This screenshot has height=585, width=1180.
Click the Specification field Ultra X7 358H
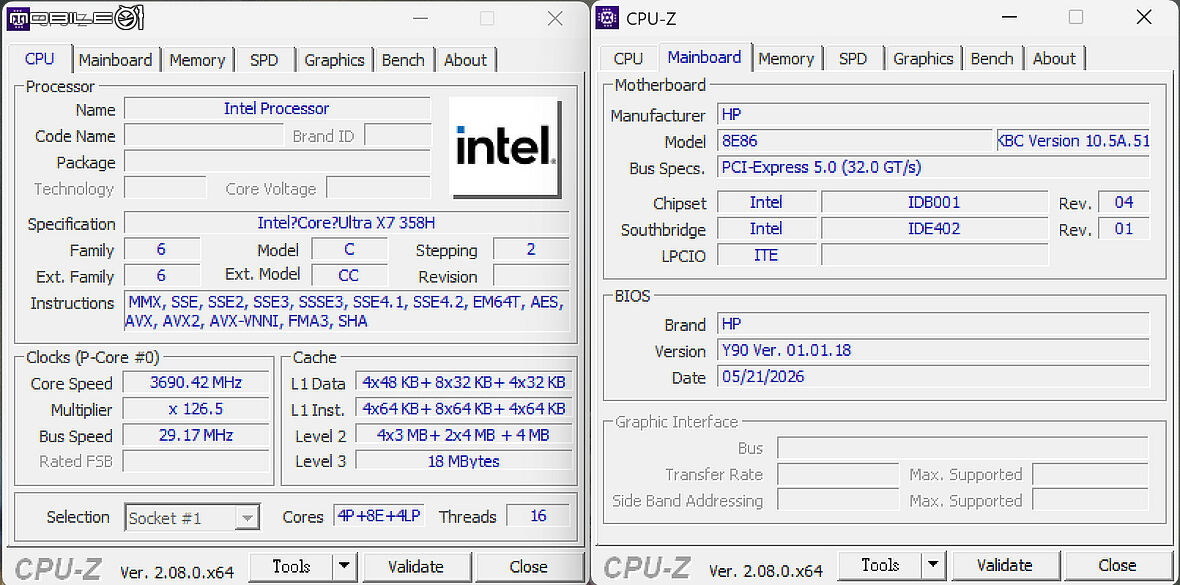[x=347, y=223]
